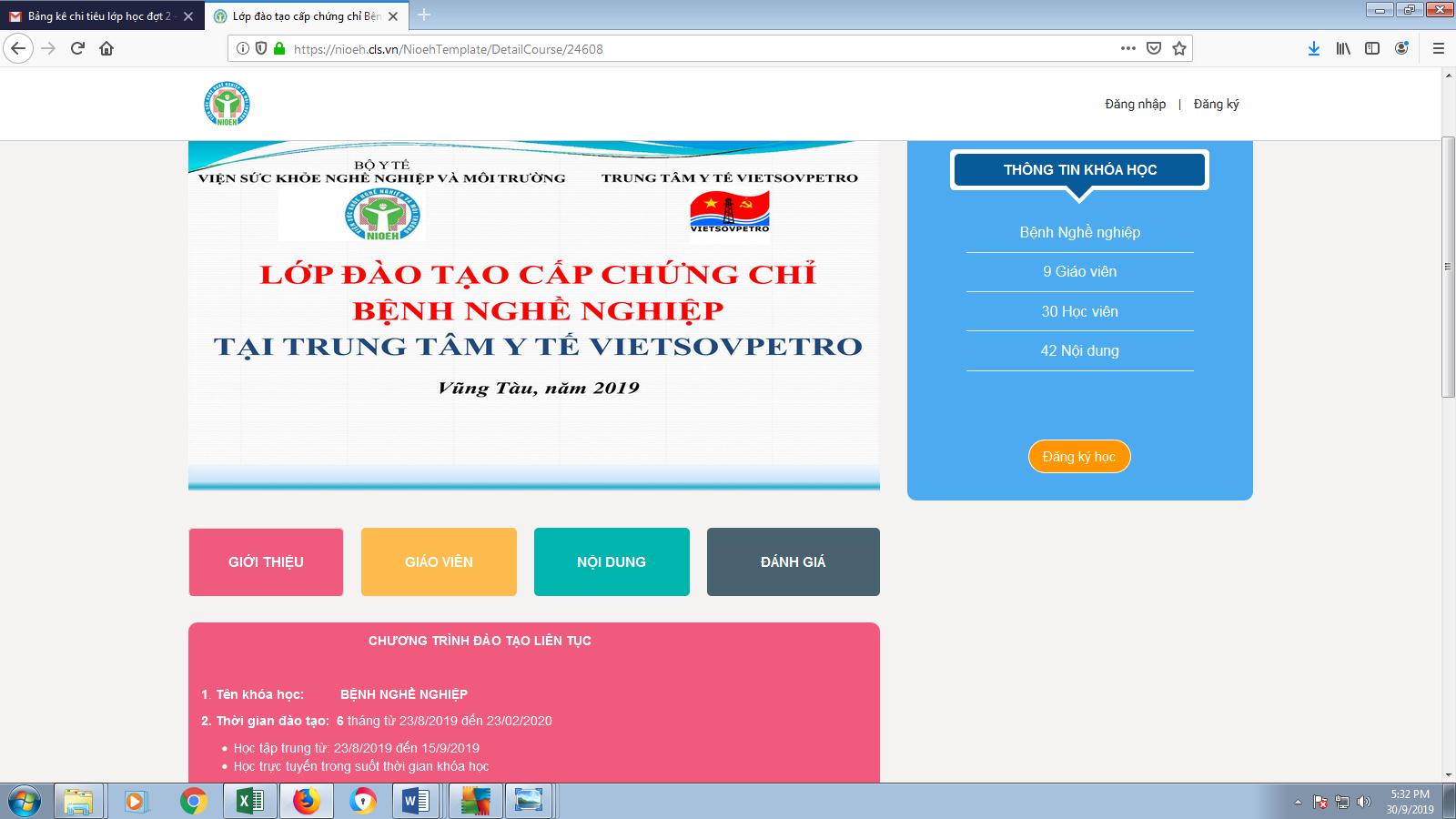Save page to Pocket icon
Screen dimensions: 1456x819
[x=1154, y=48]
